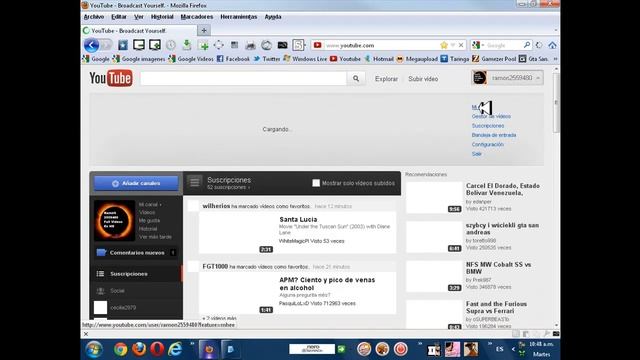This screenshot has width=640, height=360.
Task: Open Internet Explorer from the taskbar
Action: click(175, 349)
